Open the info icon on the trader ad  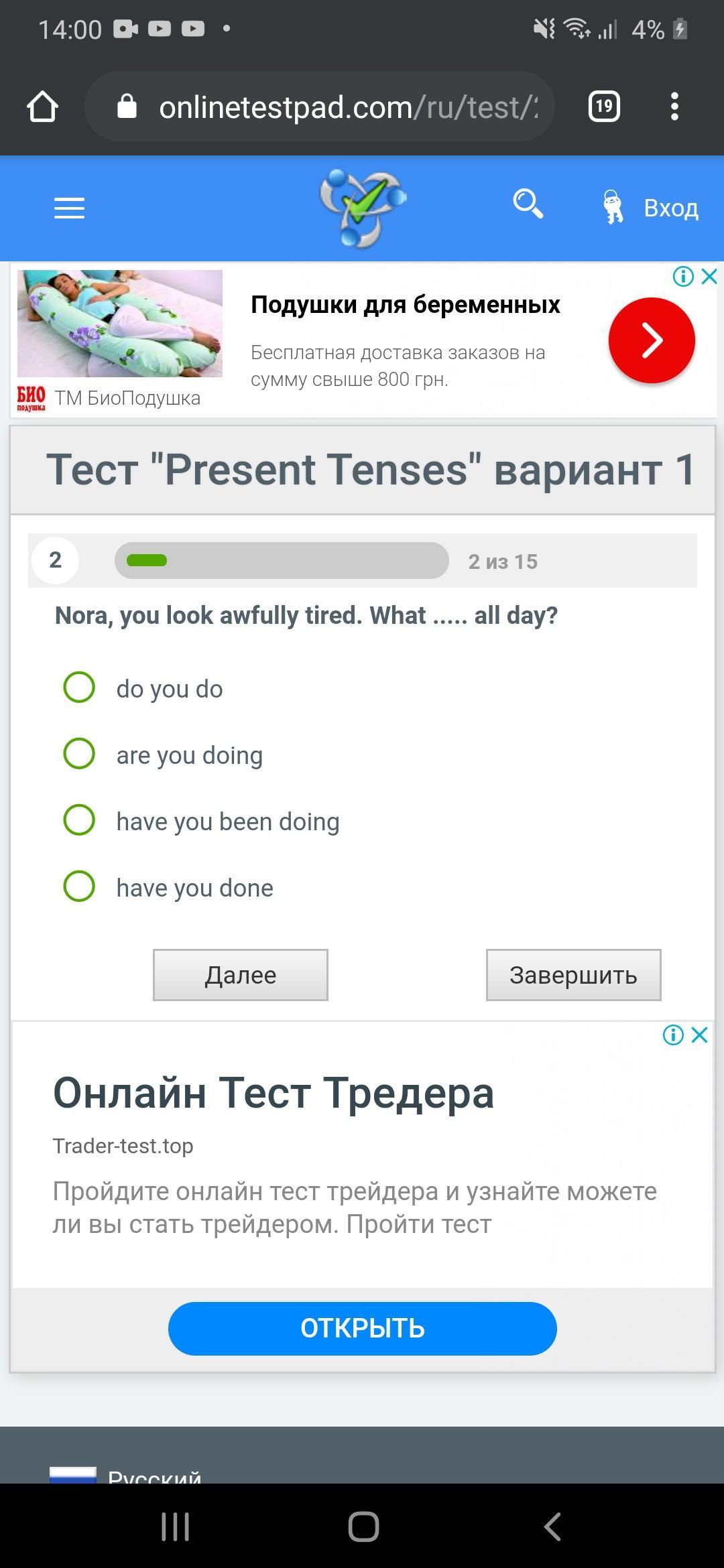point(673,1035)
